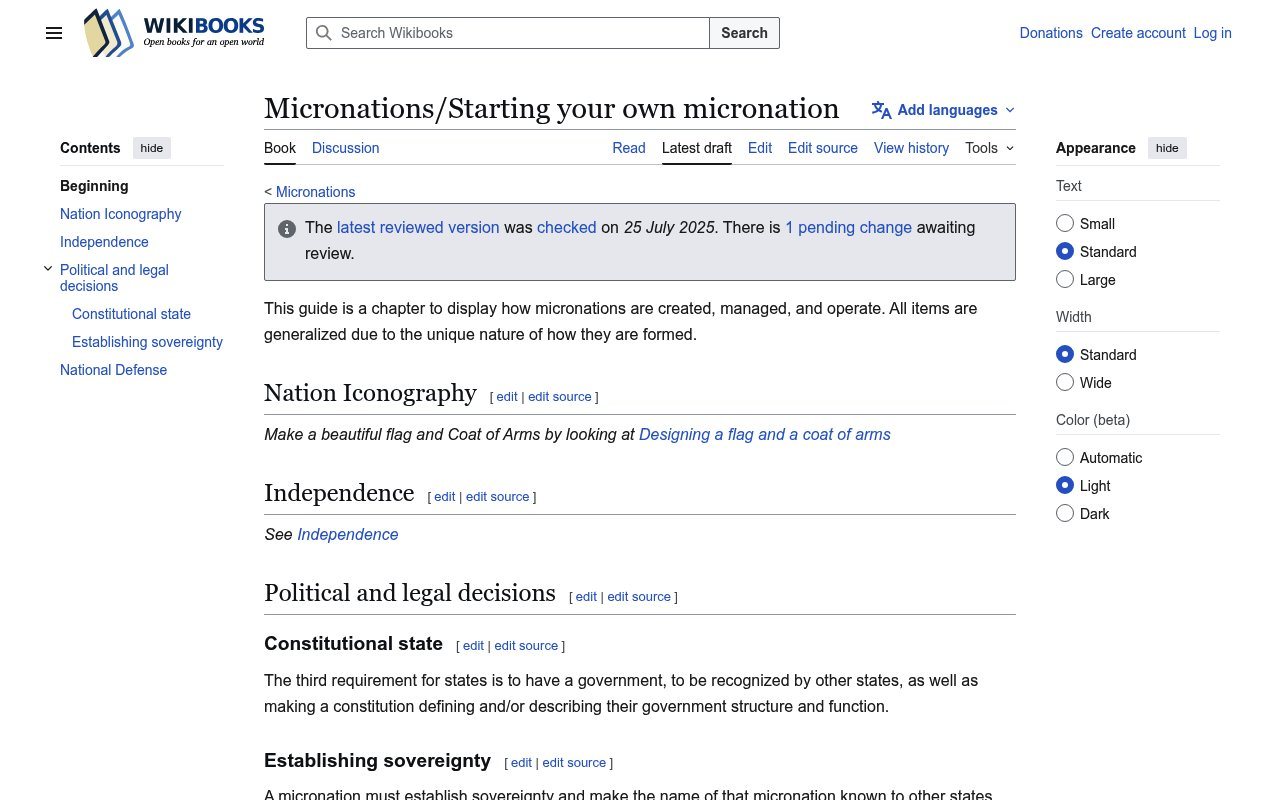Jump to Establishing sovereignty in contents

[x=147, y=342]
